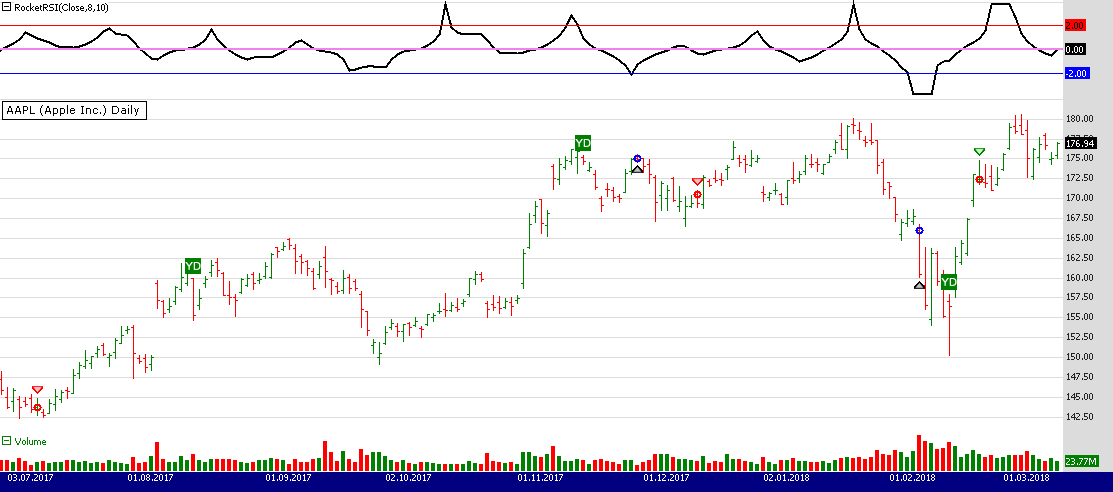Click the YD marker in February 2018
The height and width of the screenshot is (492, 1113).
(x=948, y=282)
